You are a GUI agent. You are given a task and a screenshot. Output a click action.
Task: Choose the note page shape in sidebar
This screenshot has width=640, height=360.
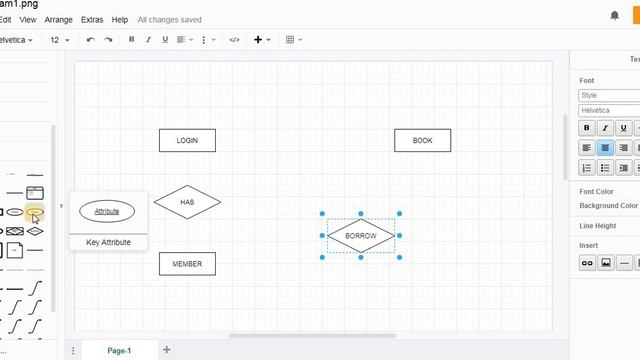15,250
